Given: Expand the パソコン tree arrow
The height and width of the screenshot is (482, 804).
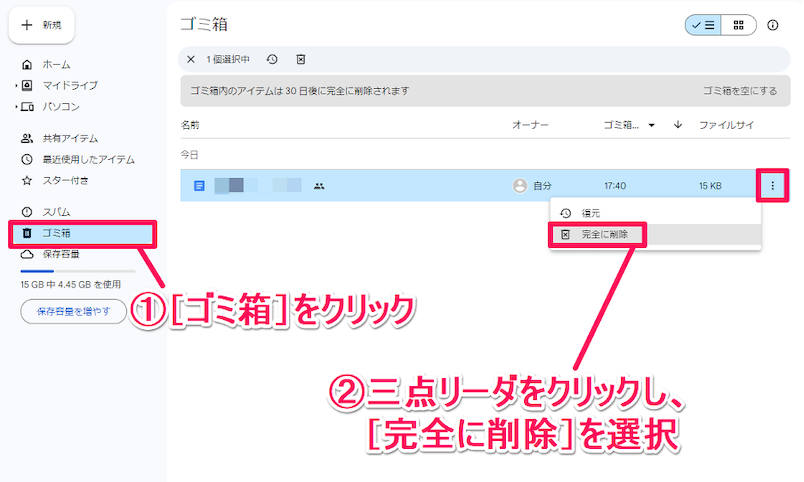Looking at the screenshot, I should (x=16, y=107).
